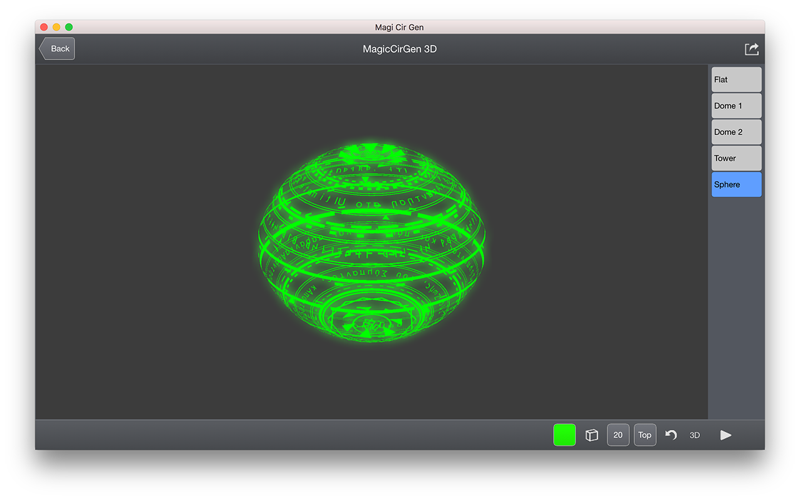Reset rotation with the curved arrow icon
Viewport: 800px width, 500px height.
pyautogui.click(x=671, y=435)
